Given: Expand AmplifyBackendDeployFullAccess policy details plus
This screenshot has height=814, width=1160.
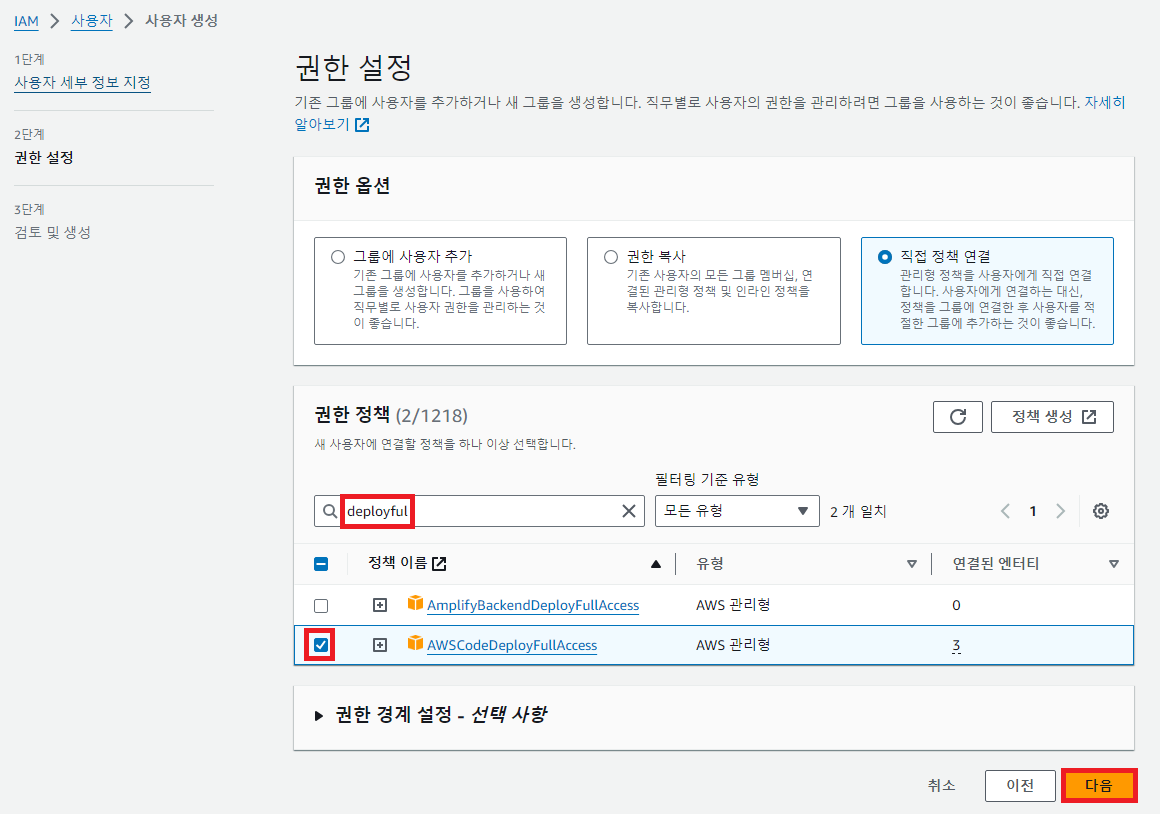Looking at the screenshot, I should pyautogui.click(x=380, y=605).
